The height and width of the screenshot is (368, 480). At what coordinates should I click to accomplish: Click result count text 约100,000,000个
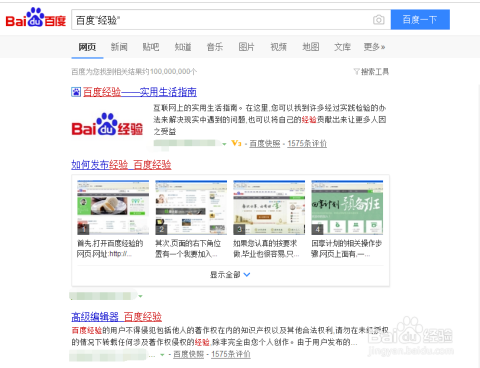[170, 72]
